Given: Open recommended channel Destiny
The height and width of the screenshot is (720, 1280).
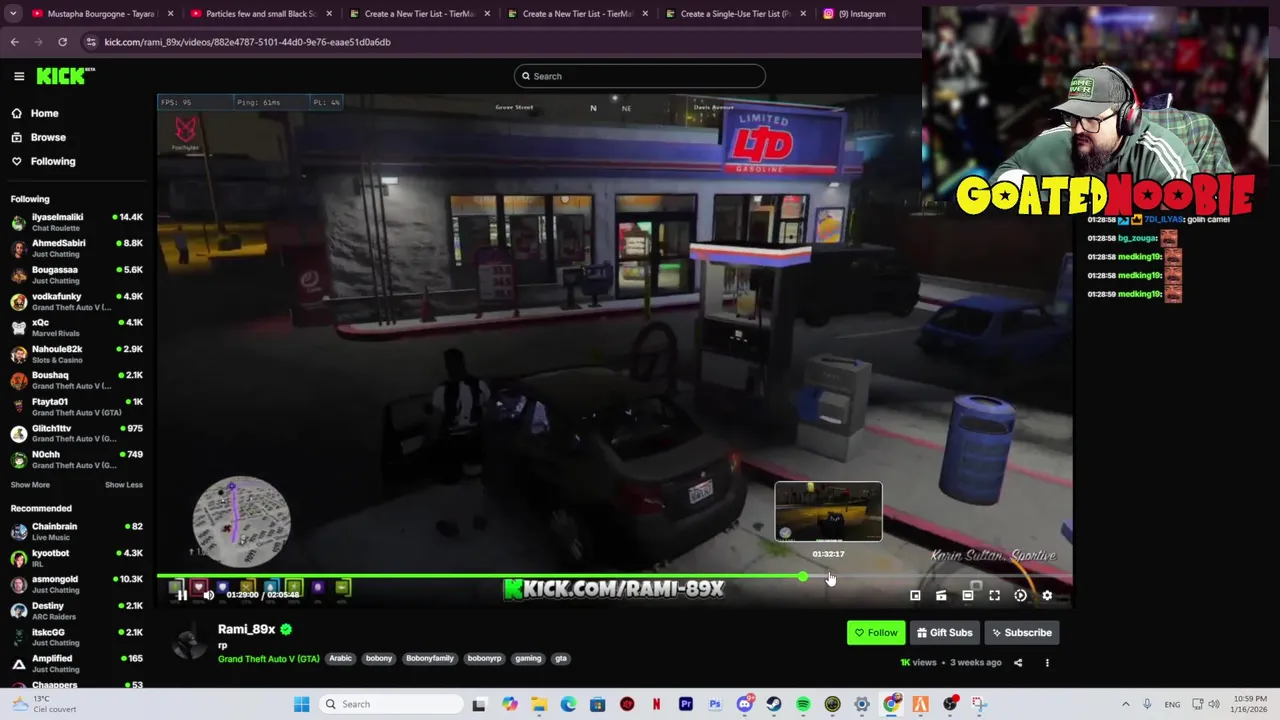Looking at the screenshot, I should (x=77, y=610).
